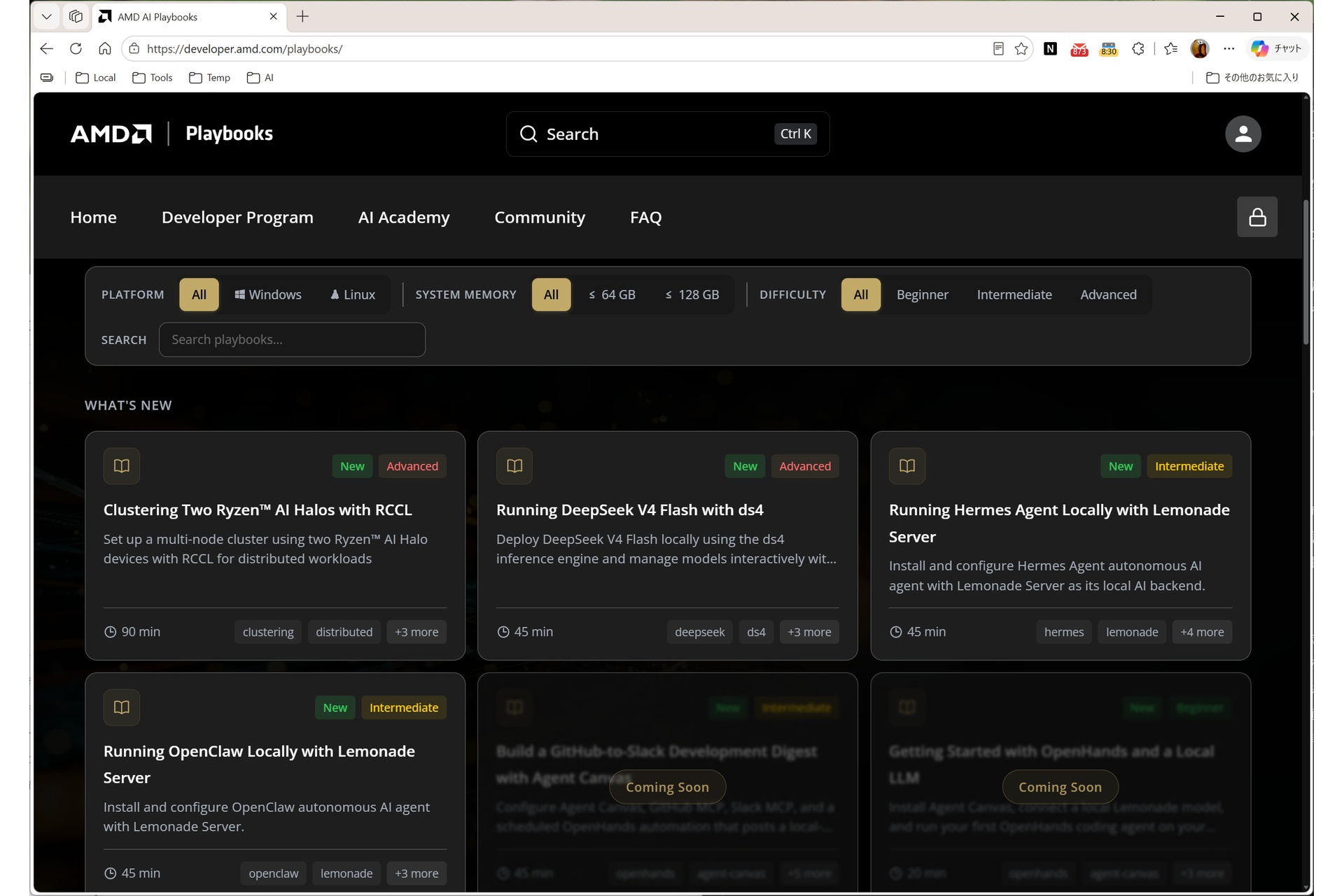This screenshot has width=1344, height=896.
Task: Click book icon on DeepSeek V4 Flash card
Action: [514, 466]
